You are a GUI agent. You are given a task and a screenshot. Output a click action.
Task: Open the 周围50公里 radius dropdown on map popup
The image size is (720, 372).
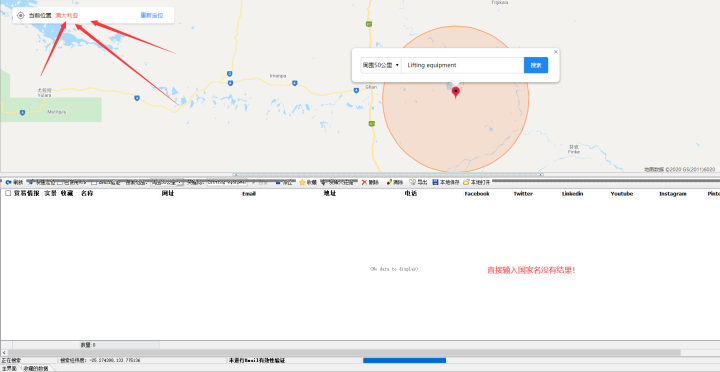[x=381, y=65]
